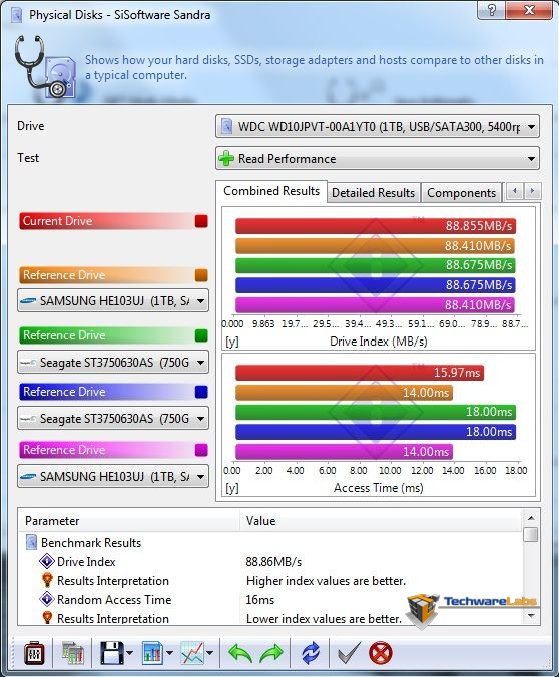This screenshot has width=559, height=677.
Task: Click the results list scrollbar down arrow
Action: (x=531, y=616)
